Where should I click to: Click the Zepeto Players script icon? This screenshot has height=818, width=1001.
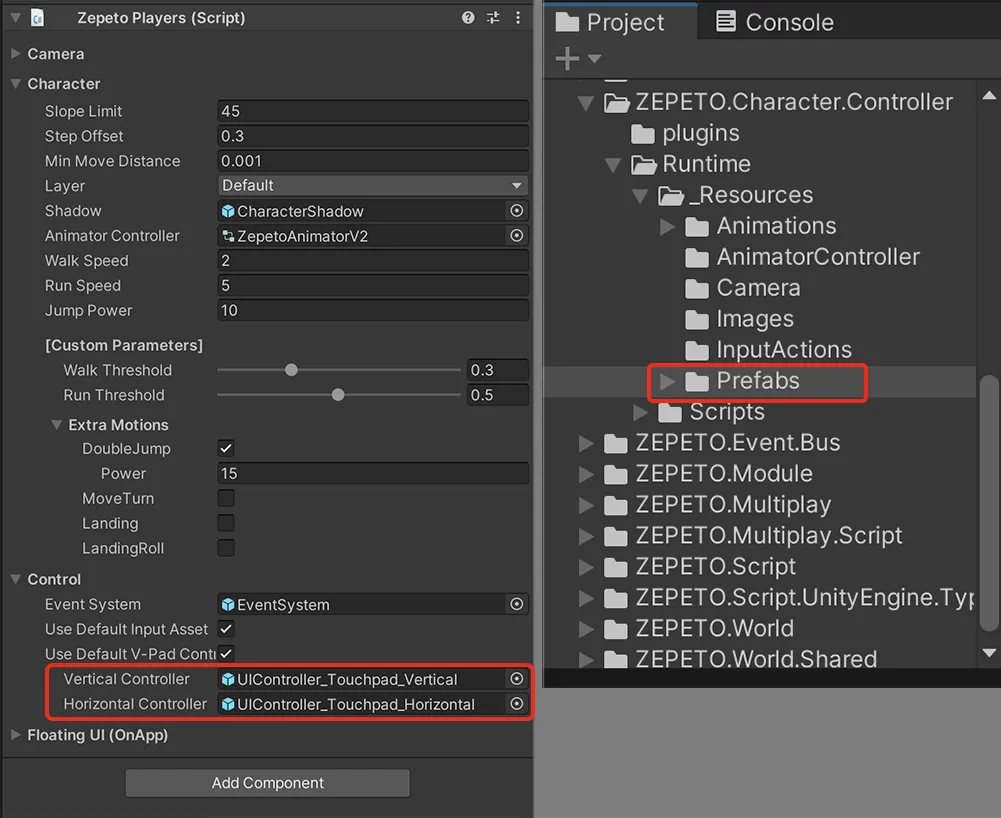point(38,18)
